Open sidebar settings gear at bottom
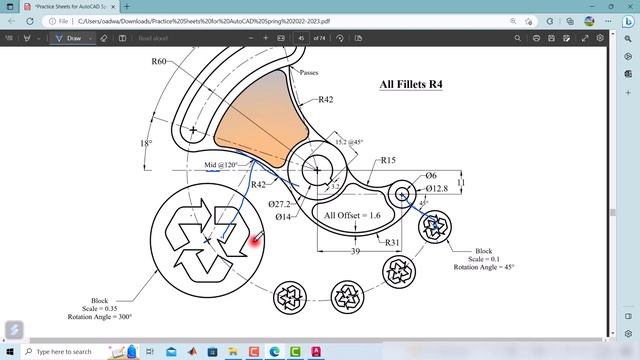 [628, 333]
